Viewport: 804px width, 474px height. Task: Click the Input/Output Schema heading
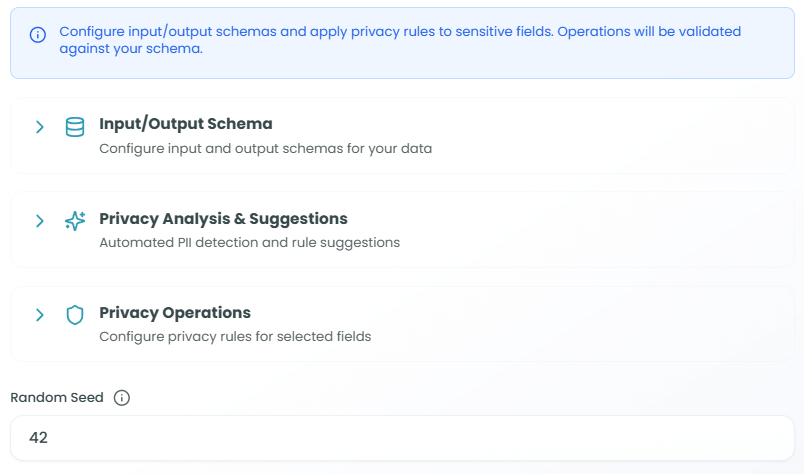coord(185,124)
